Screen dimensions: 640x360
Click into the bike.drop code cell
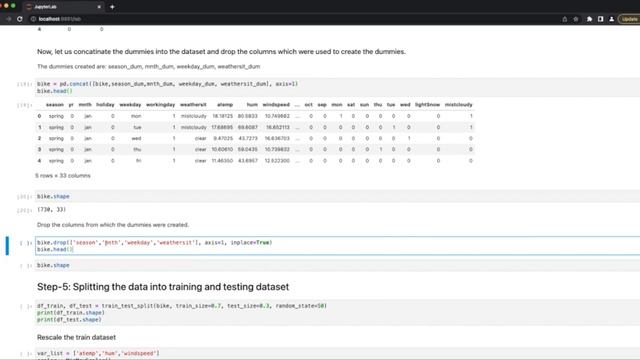pyautogui.click(x=337, y=246)
